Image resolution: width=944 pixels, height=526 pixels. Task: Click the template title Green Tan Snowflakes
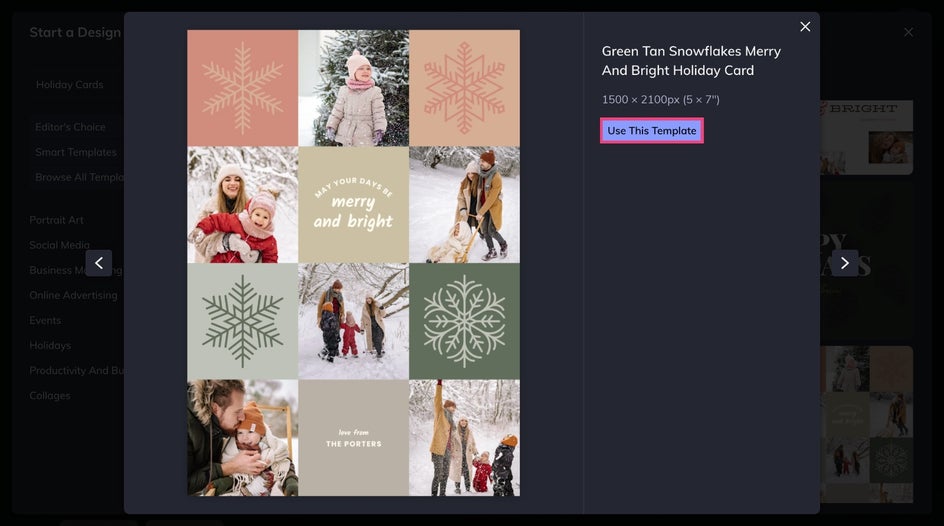(691, 61)
